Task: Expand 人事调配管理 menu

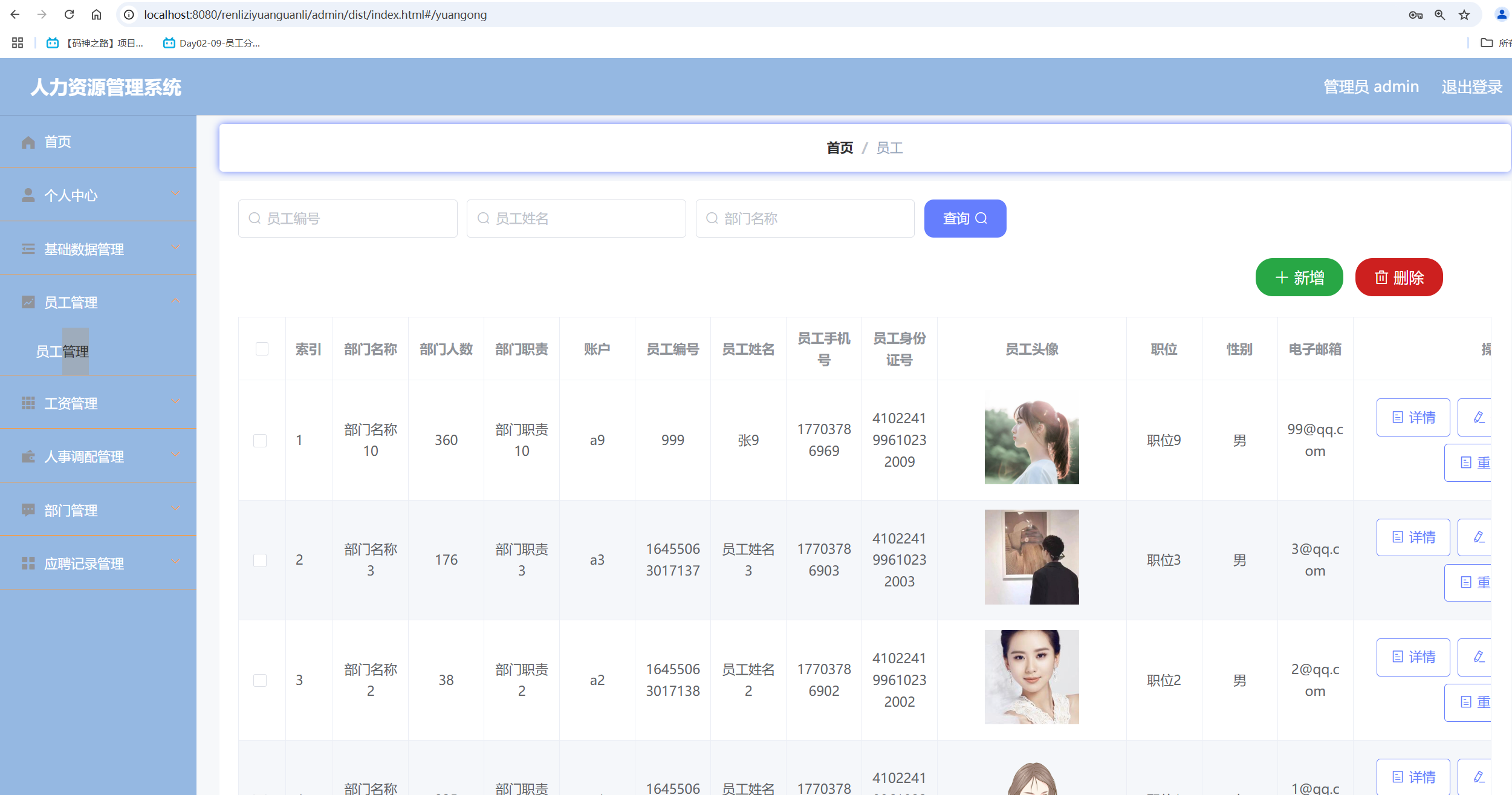Action: click(98, 456)
